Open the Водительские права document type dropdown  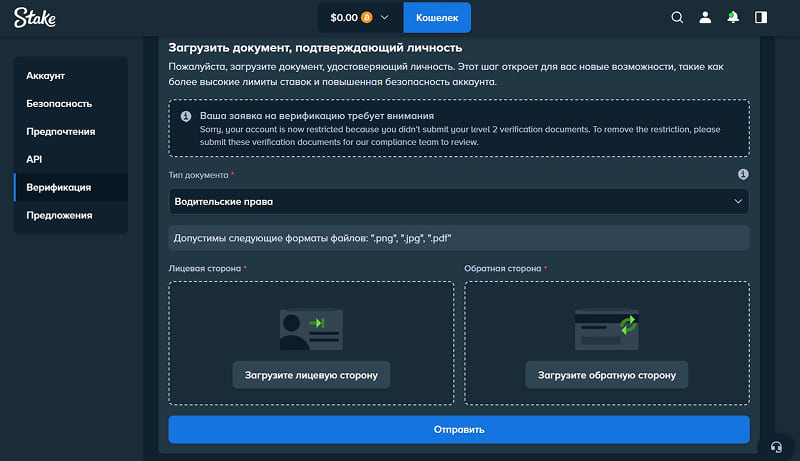pos(458,201)
